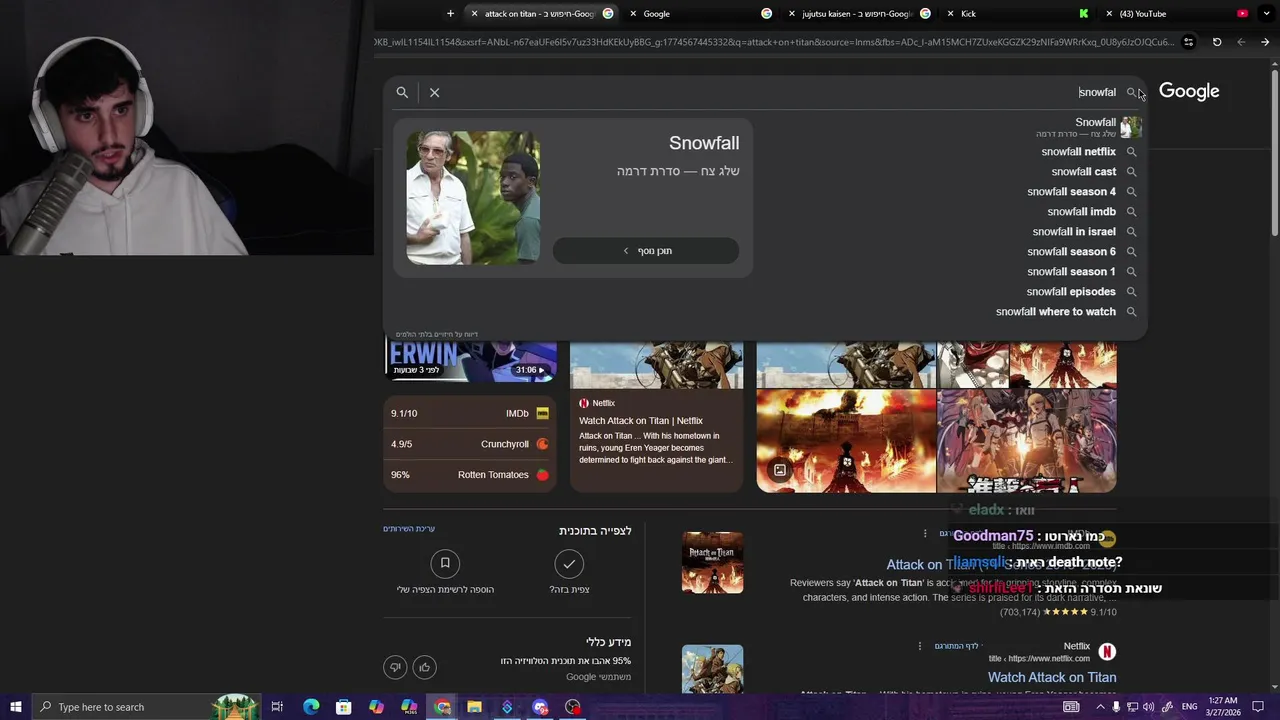Pick the 'snowfall season 4' suggestion
The height and width of the screenshot is (720, 1280).
(x=1071, y=192)
